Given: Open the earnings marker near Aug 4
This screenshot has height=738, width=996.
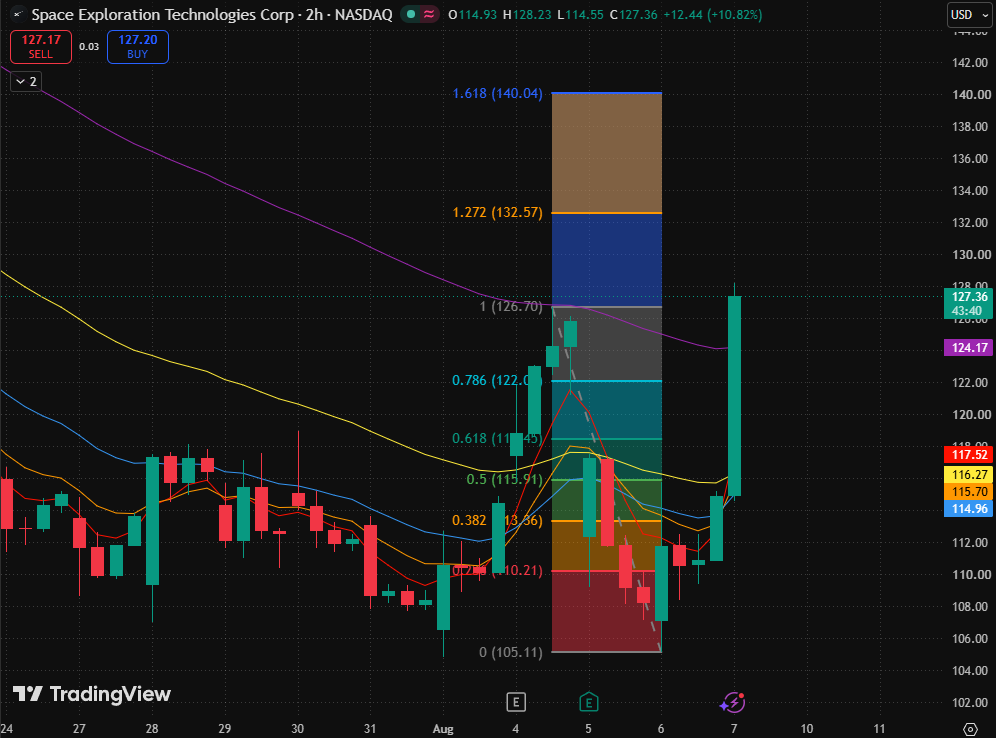Looking at the screenshot, I should (x=516, y=702).
